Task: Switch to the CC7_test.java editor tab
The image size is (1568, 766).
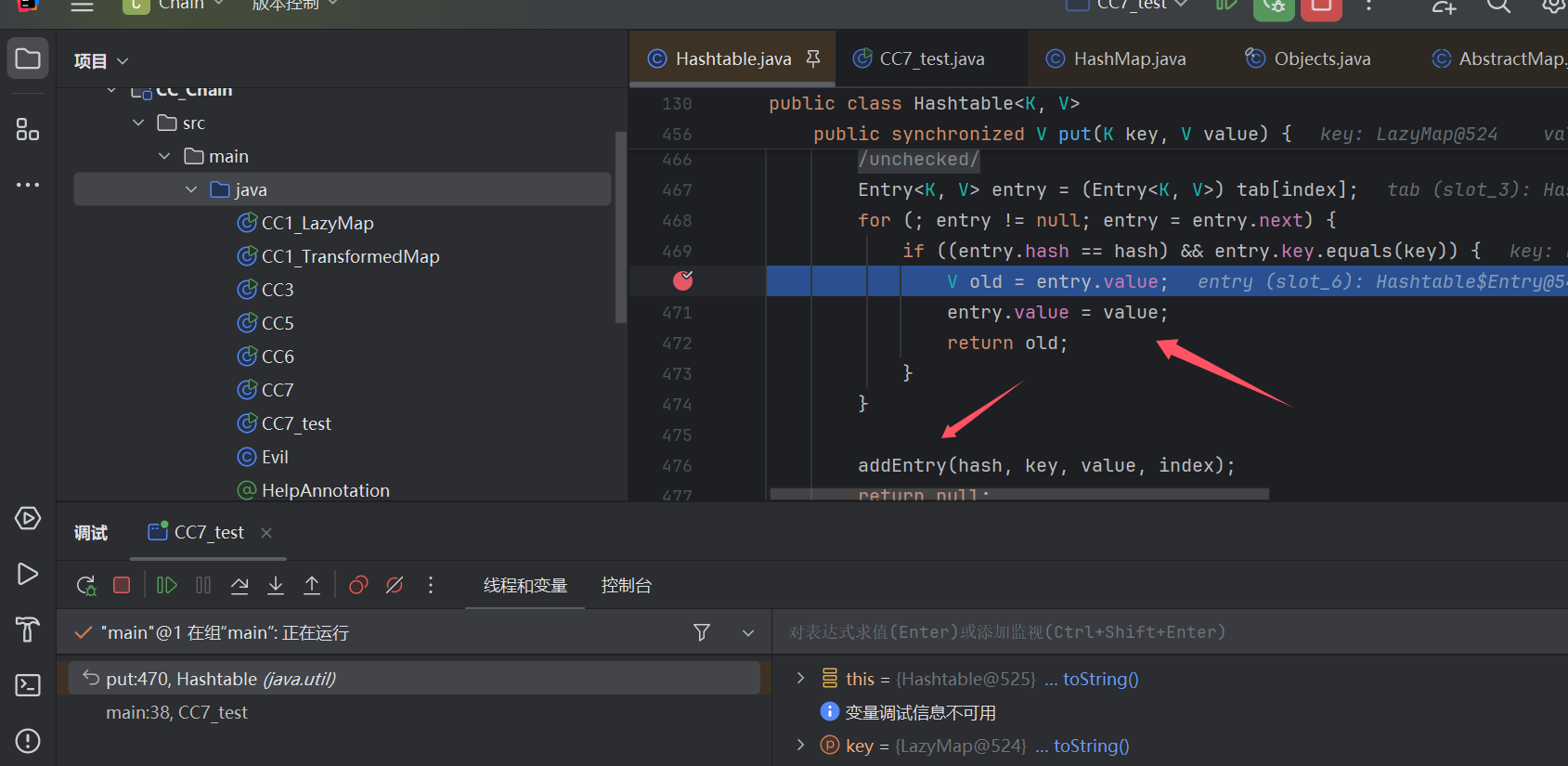Action: pyautogui.click(x=931, y=58)
